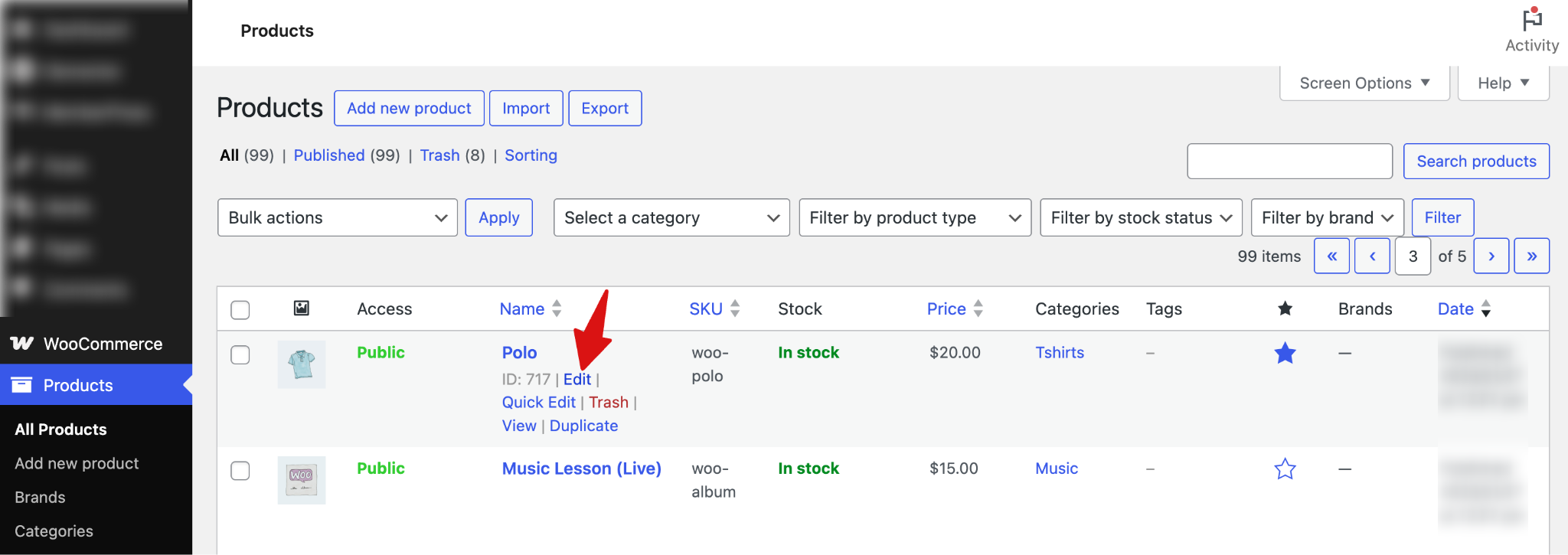Go to the last page of products
This screenshot has height=555, width=1568.
click(1532, 256)
